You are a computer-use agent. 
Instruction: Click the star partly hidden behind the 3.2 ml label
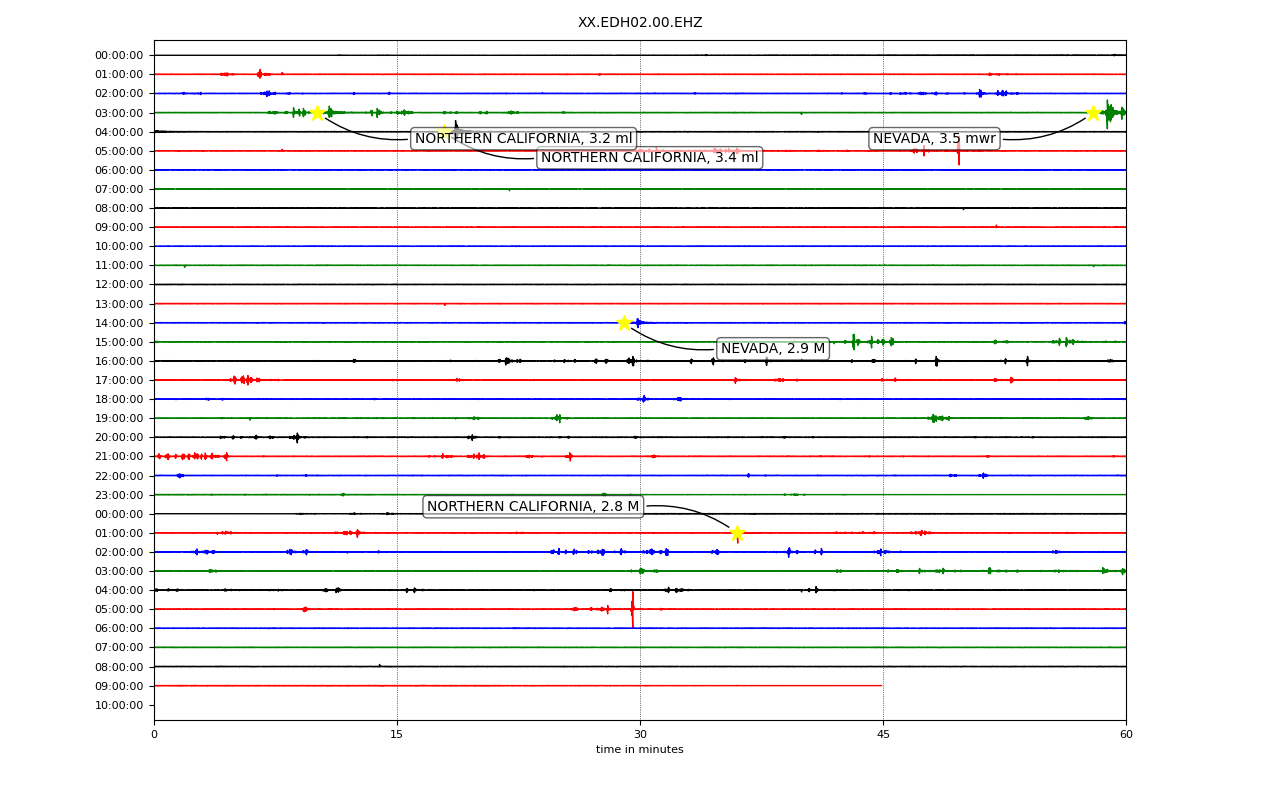click(445, 131)
